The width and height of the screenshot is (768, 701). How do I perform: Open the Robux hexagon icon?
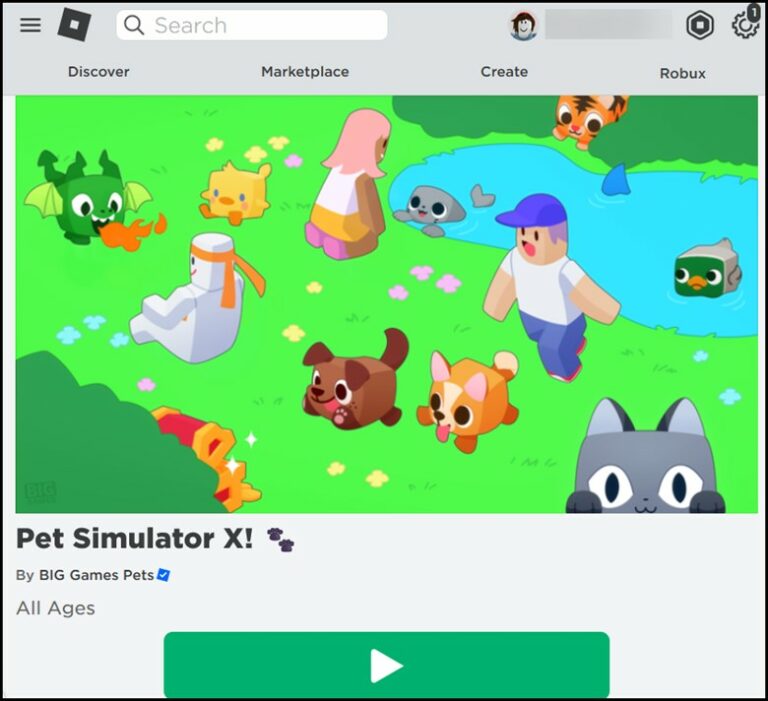tap(699, 25)
